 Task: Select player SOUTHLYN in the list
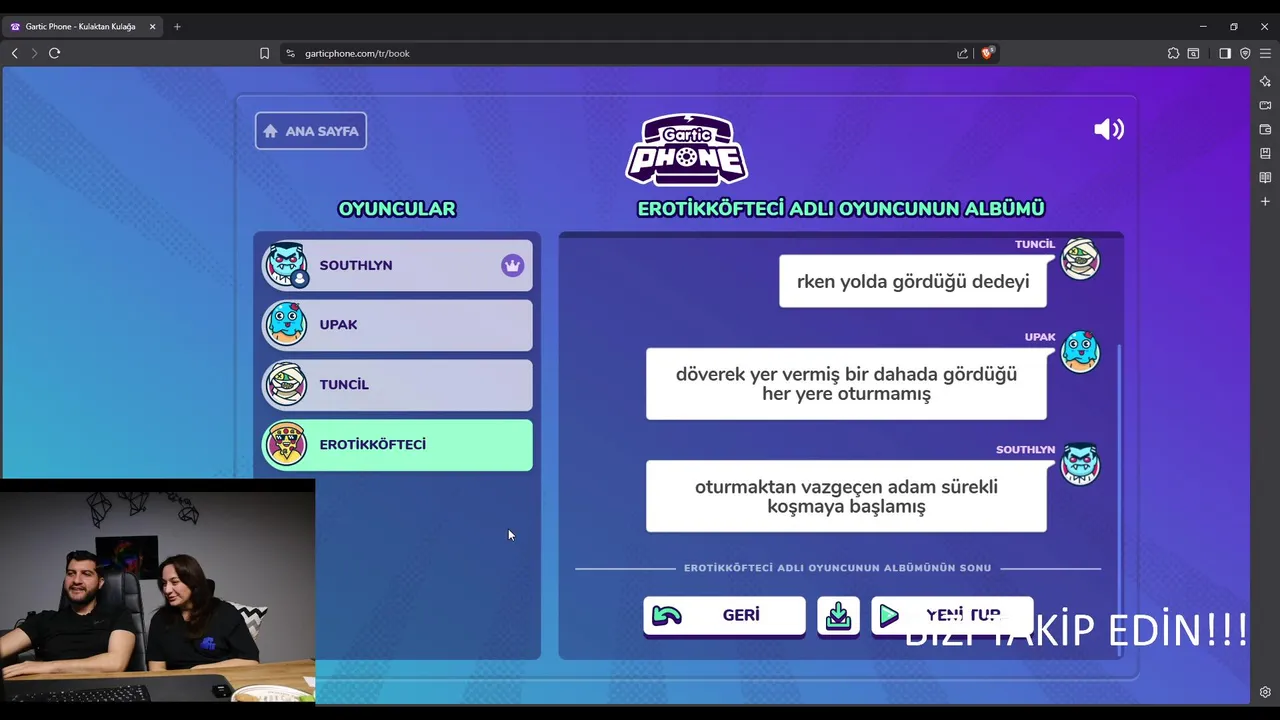[x=397, y=265]
